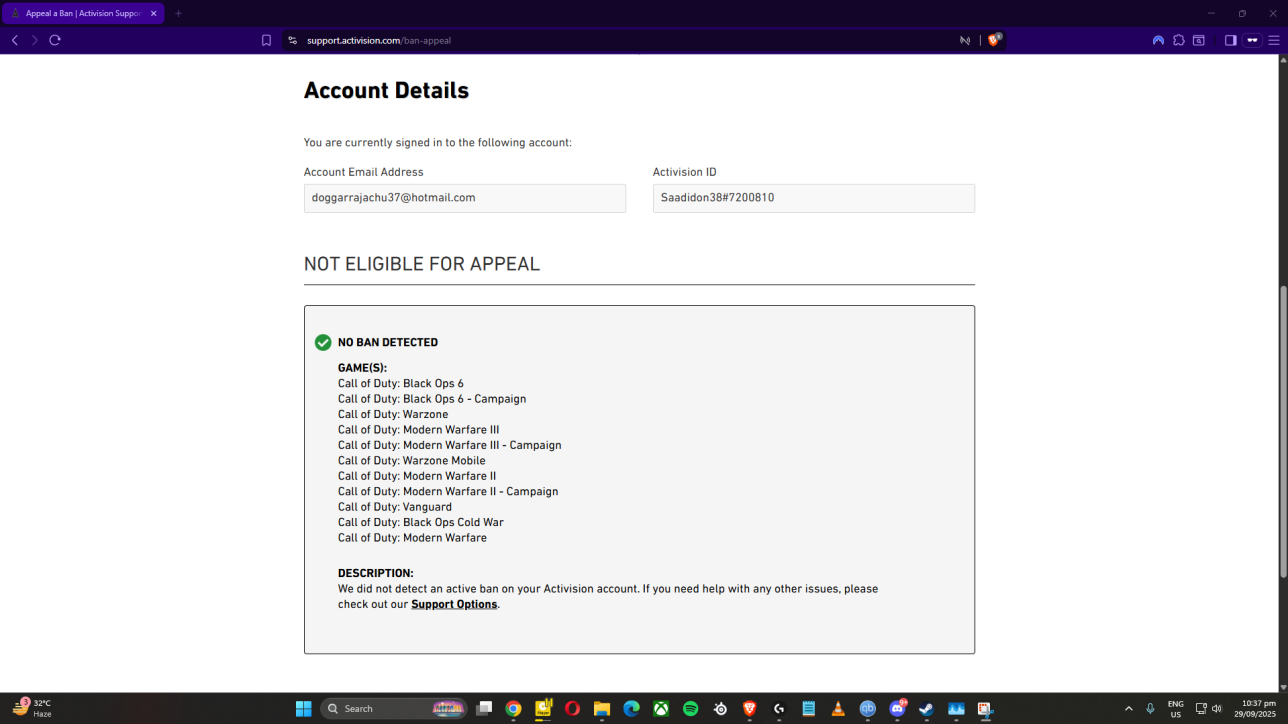The image size is (1288, 724).
Task: Click the Brave Shields icon in address bar
Action: tap(993, 40)
